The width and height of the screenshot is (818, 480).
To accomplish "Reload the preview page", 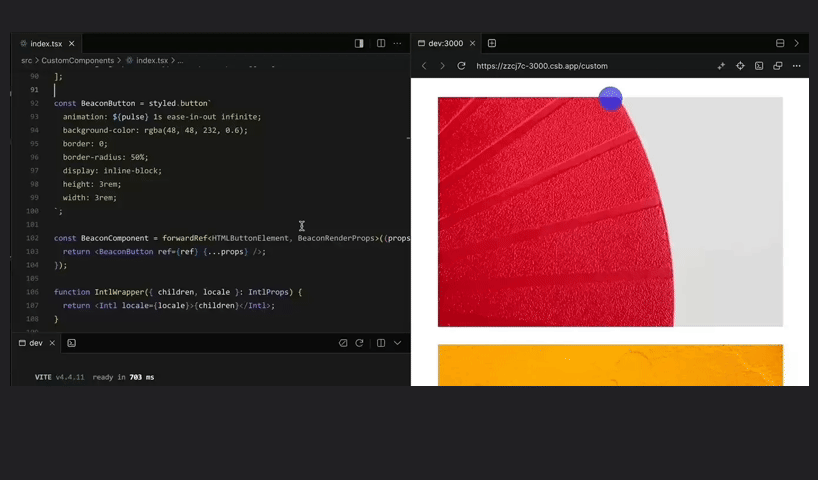I will [461, 66].
